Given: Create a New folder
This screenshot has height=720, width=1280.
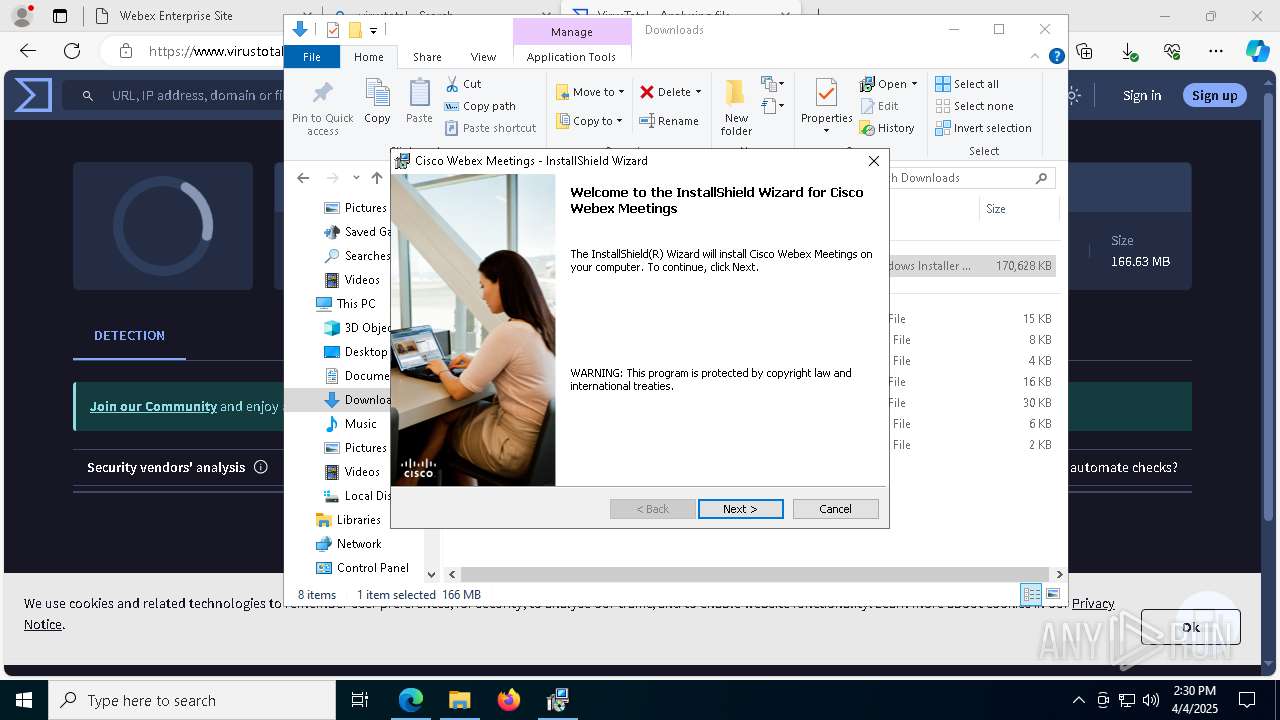Looking at the screenshot, I should [x=736, y=108].
